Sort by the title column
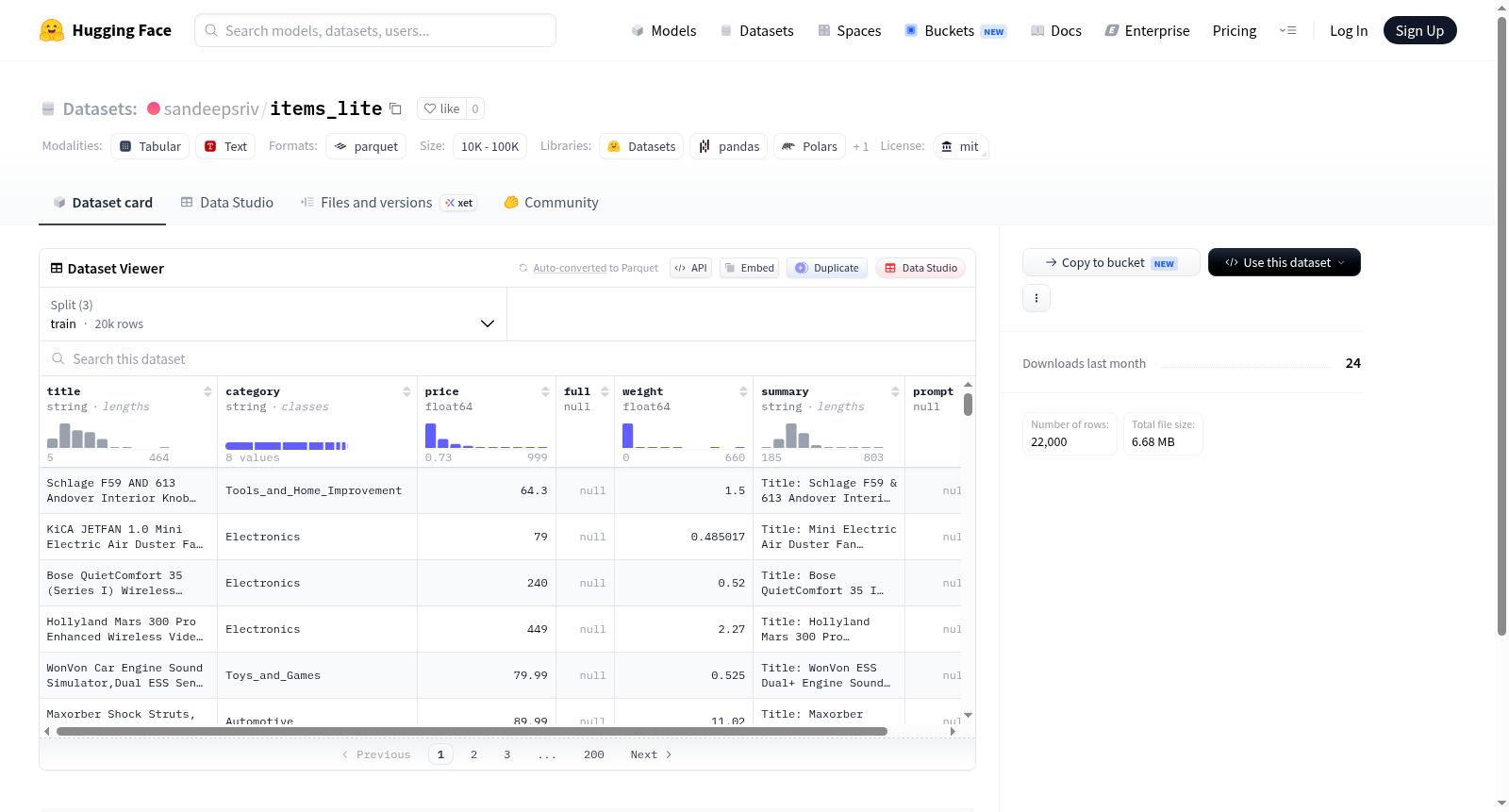 [207, 391]
